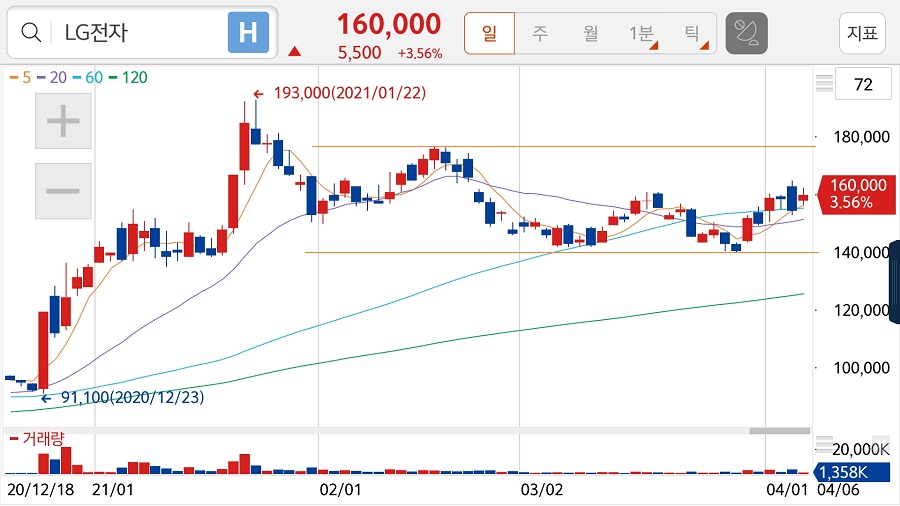The image size is (900, 506).
Task: Tap the blue H button
Action: (248, 33)
